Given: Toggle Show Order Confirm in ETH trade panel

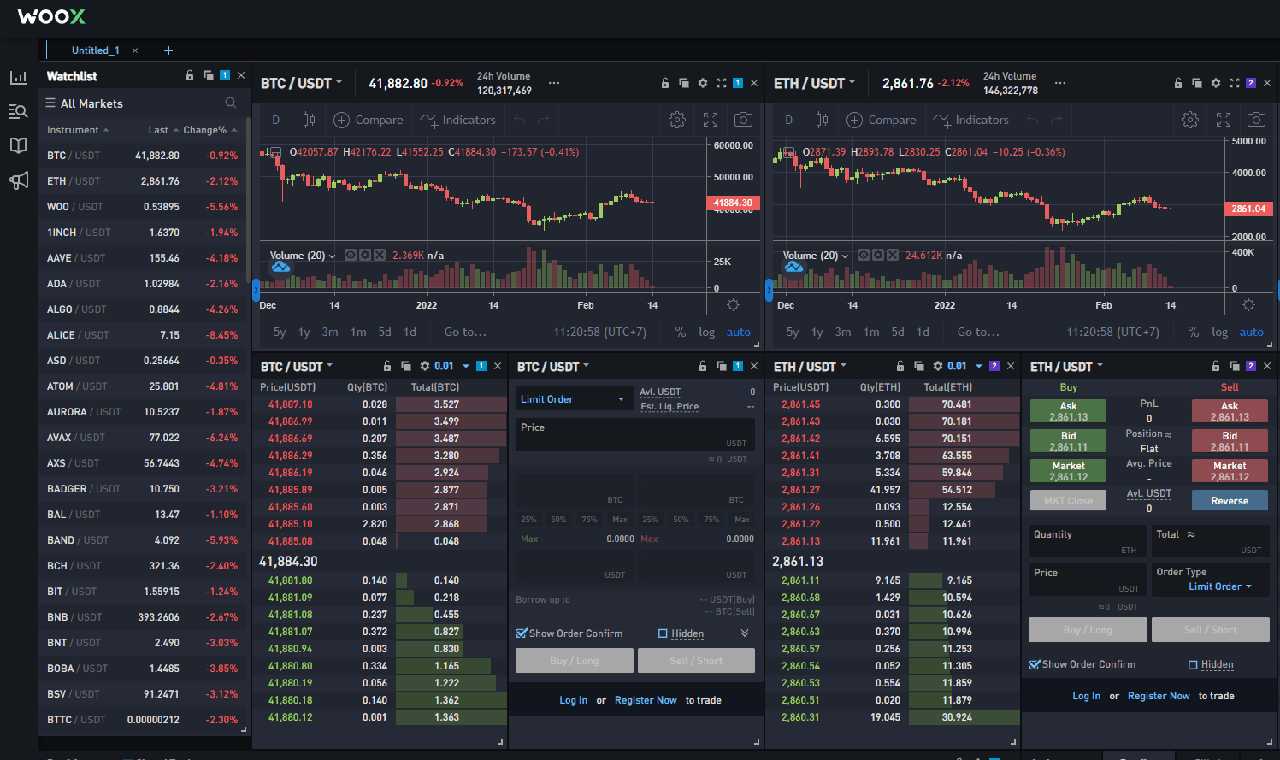Looking at the screenshot, I should 1034,664.
